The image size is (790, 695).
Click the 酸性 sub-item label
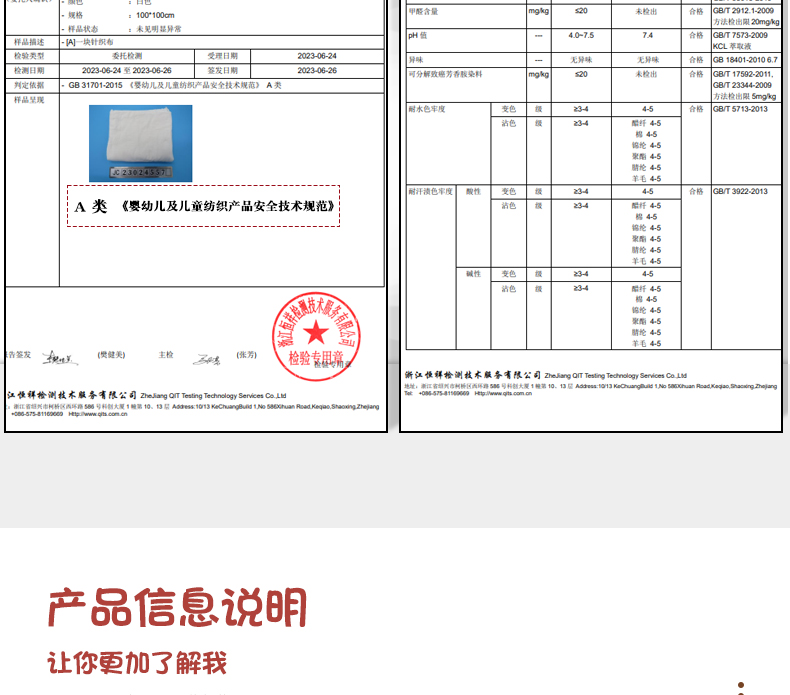(473, 192)
